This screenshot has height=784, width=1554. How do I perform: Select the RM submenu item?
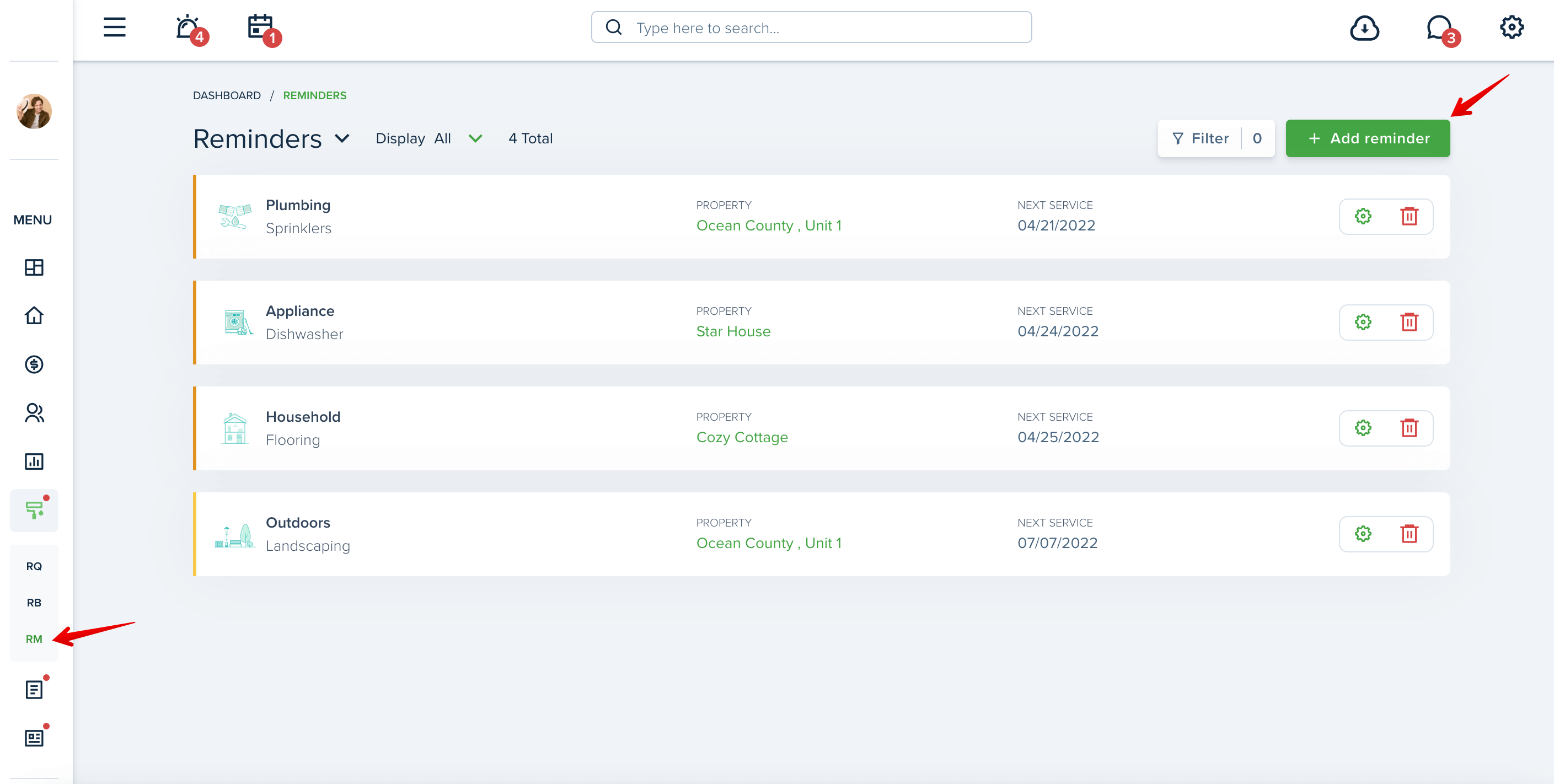coord(34,638)
